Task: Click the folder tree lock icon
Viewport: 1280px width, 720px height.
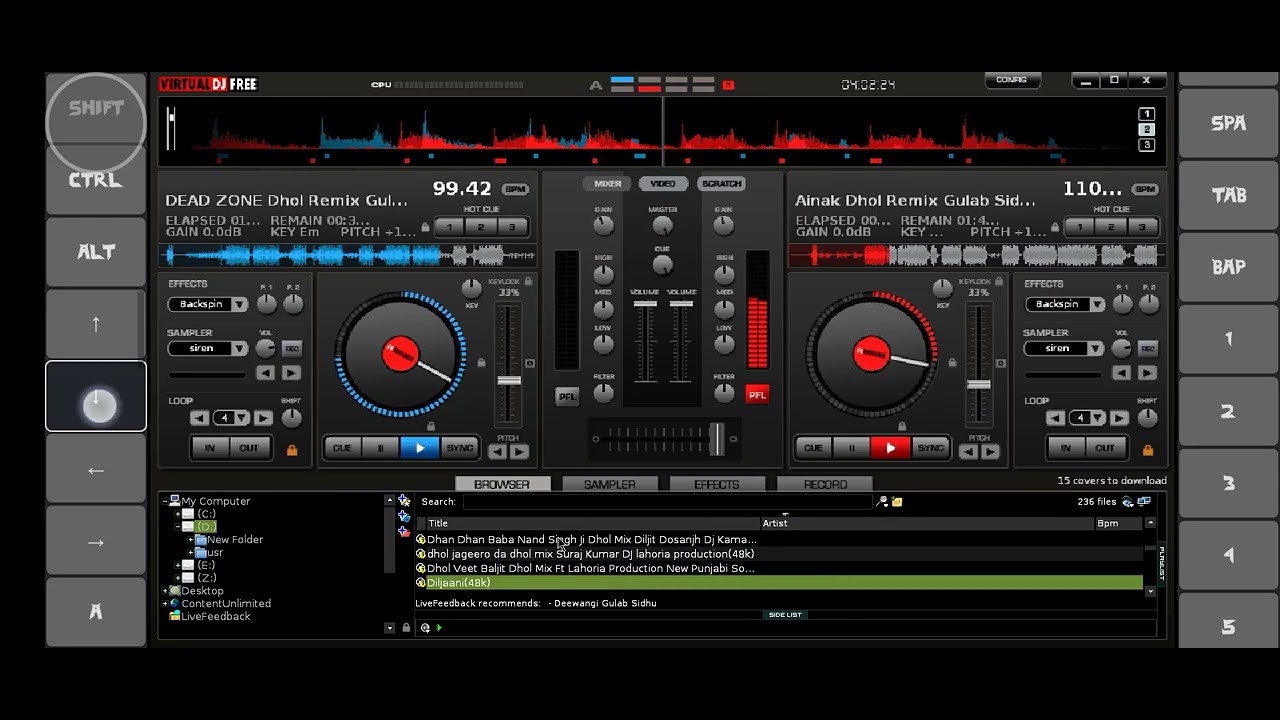Action: [x=406, y=628]
